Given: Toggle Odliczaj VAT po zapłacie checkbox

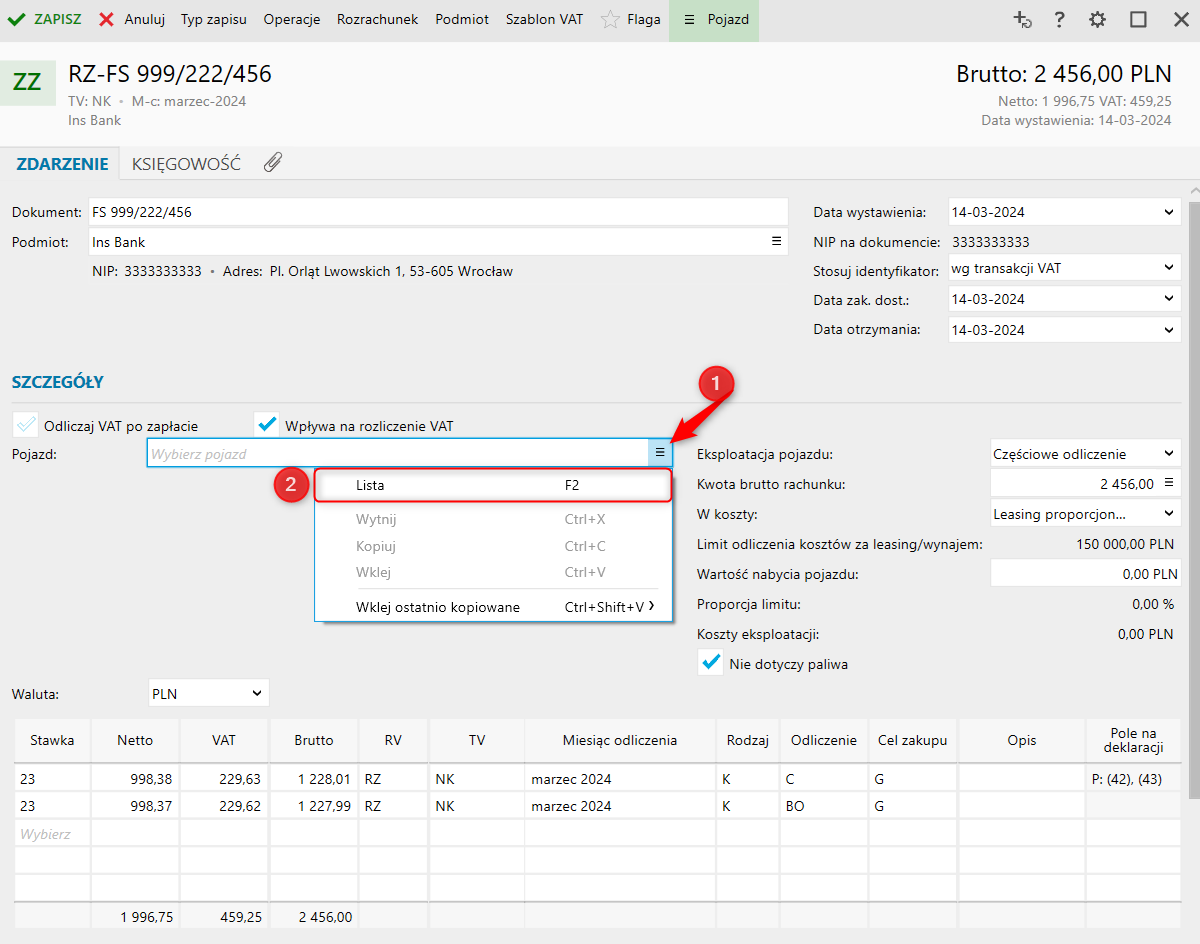Looking at the screenshot, I should 26,425.
